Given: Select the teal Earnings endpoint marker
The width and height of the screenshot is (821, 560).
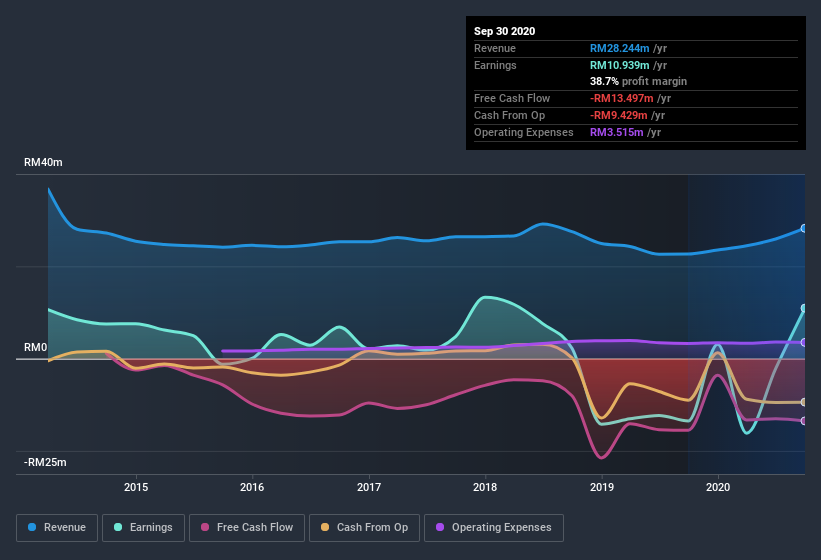Looking at the screenshot, I should tap(804, 308).
